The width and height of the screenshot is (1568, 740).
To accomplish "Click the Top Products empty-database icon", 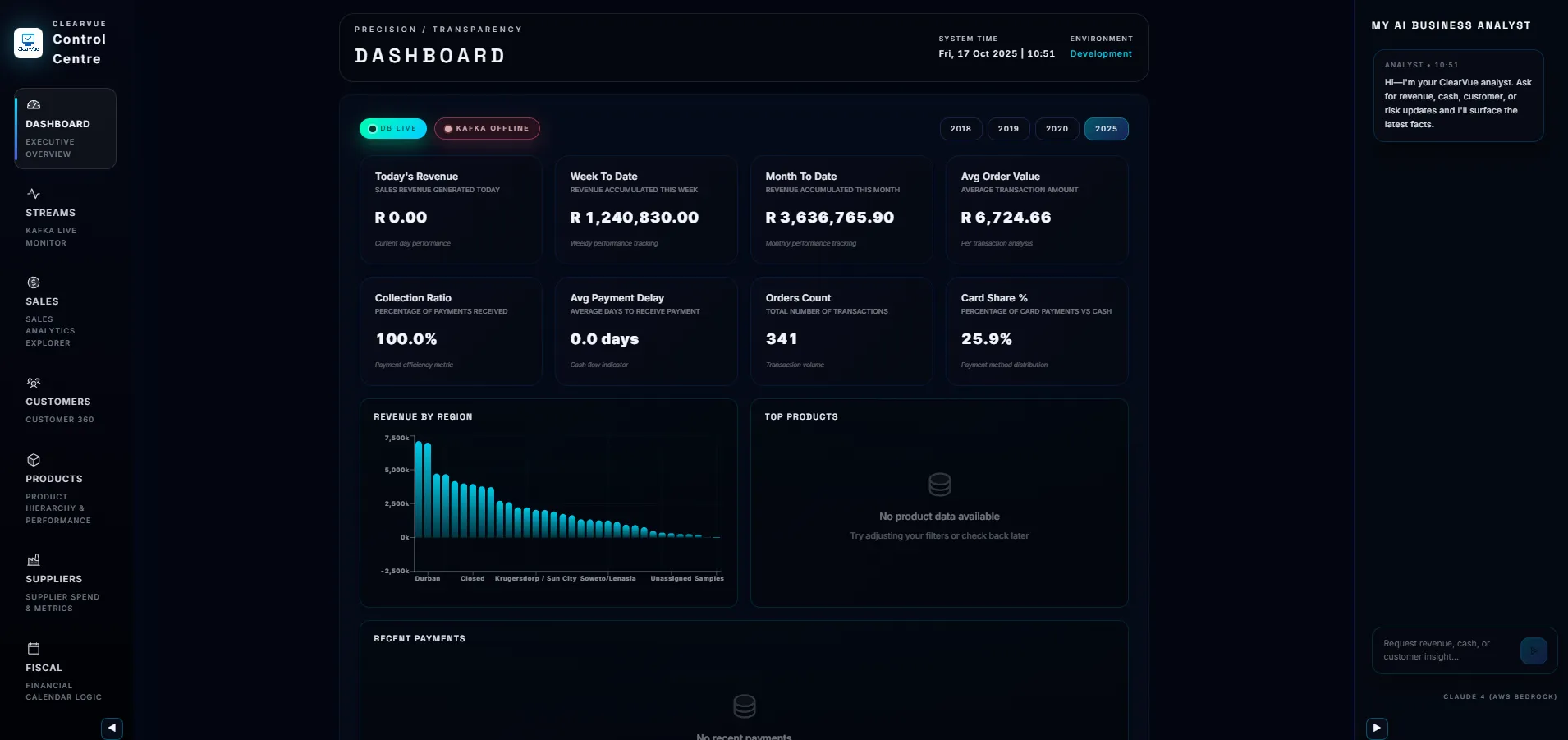I will coord(939,485).
